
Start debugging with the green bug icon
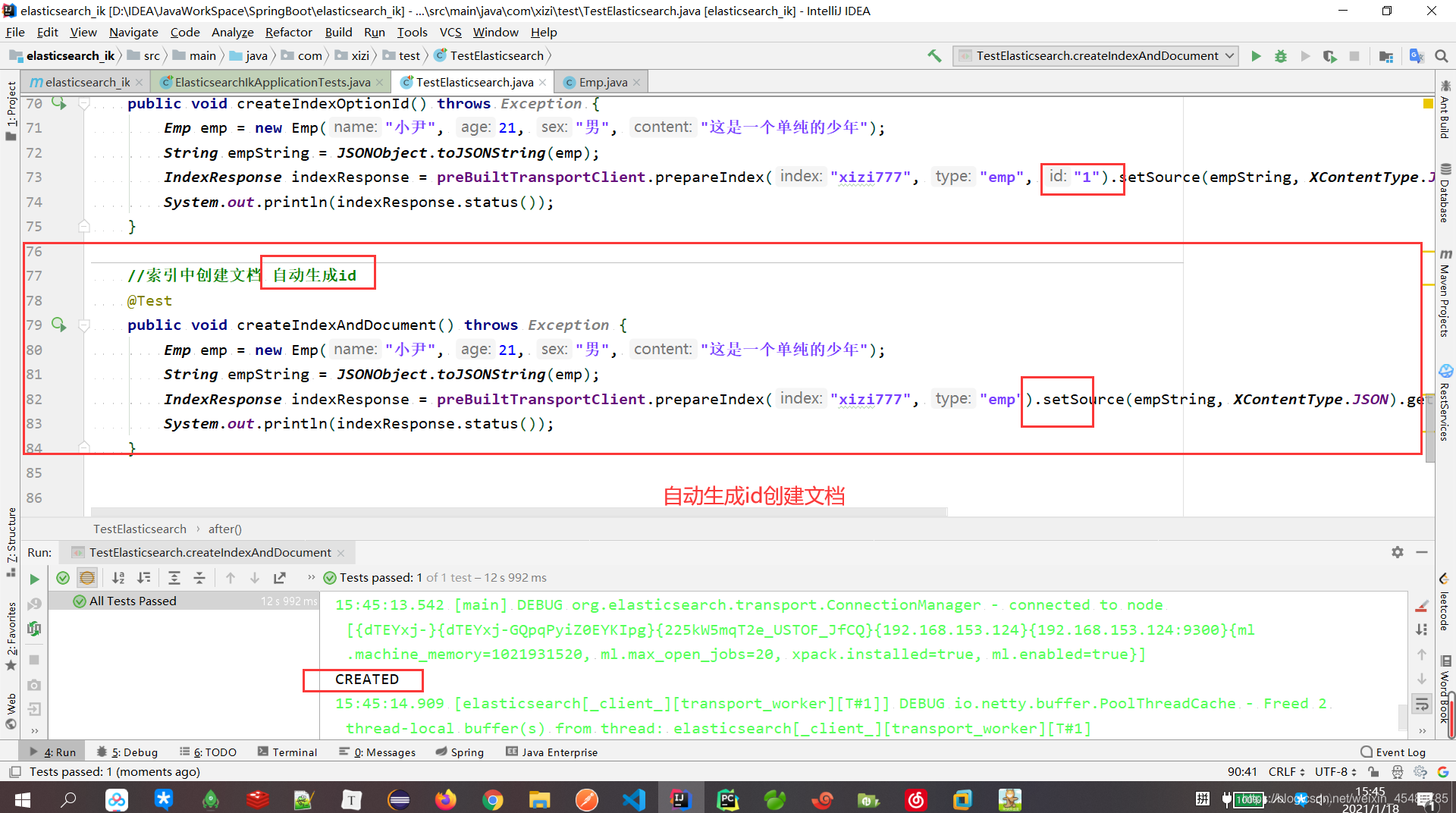coord(1281,55)
